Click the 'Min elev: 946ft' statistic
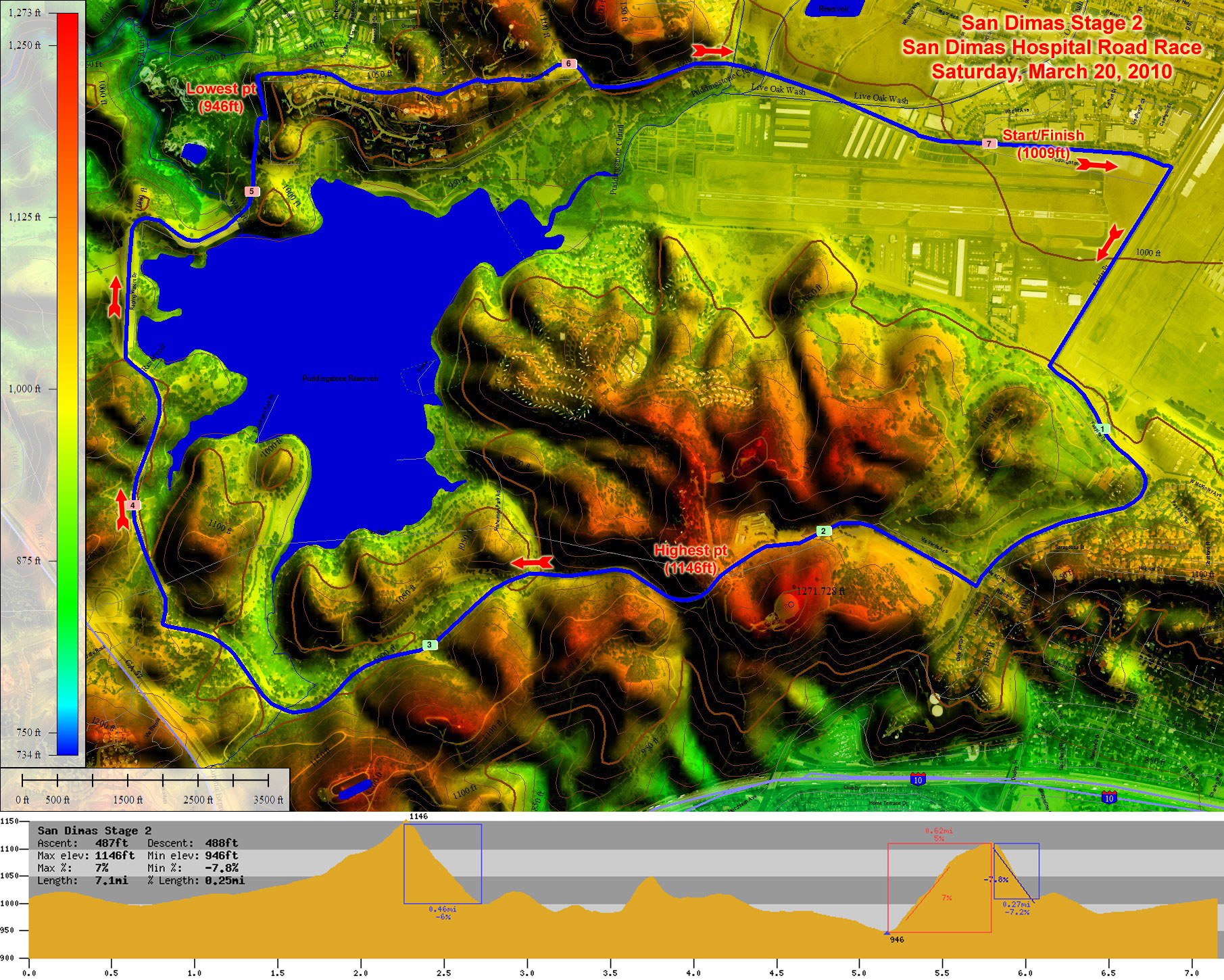This screenshot has height=980, width=1224. [x=193, y=855]
